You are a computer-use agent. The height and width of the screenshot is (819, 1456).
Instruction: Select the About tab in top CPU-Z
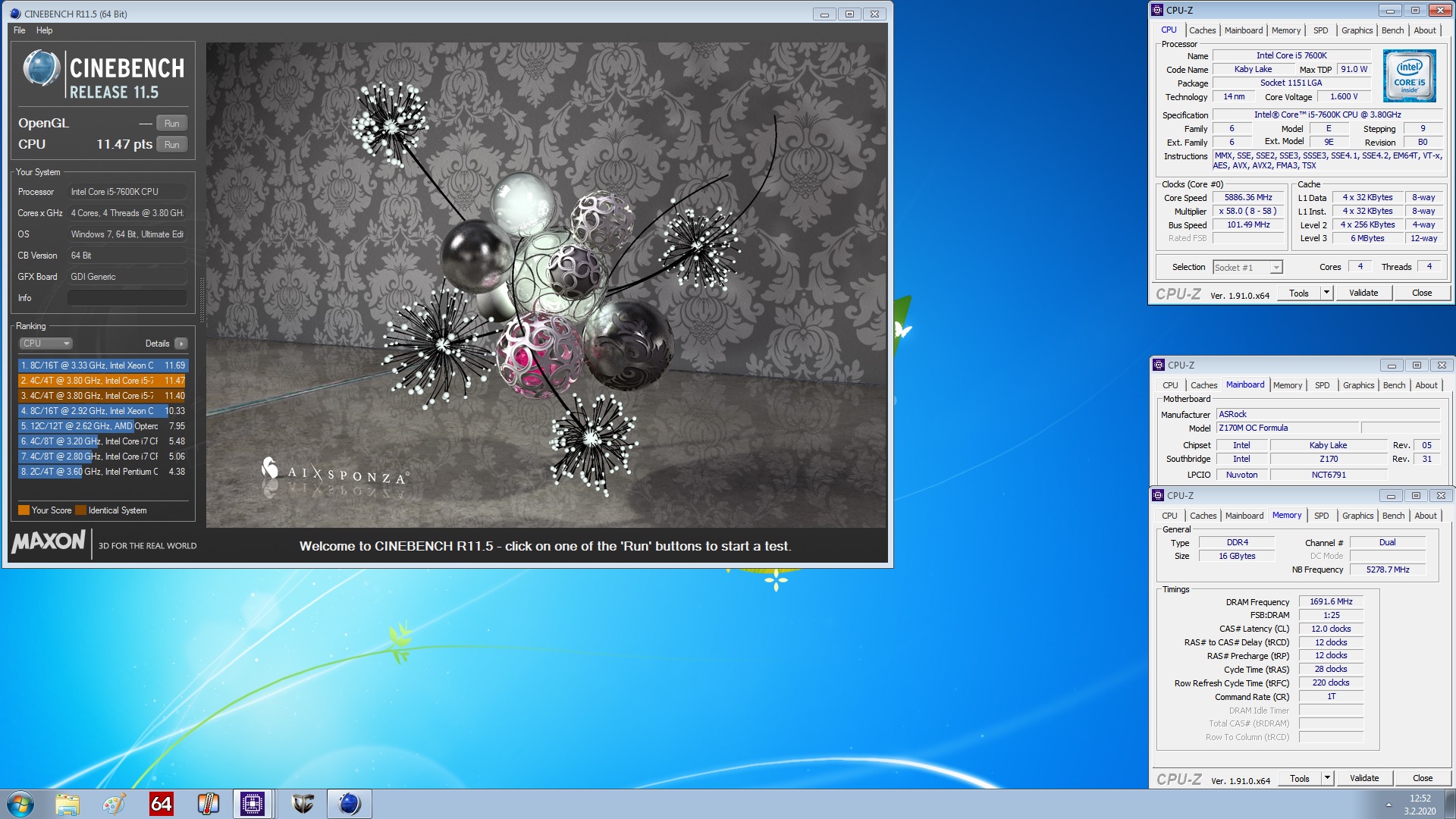pyautogui.click(x=1425, y=30)
